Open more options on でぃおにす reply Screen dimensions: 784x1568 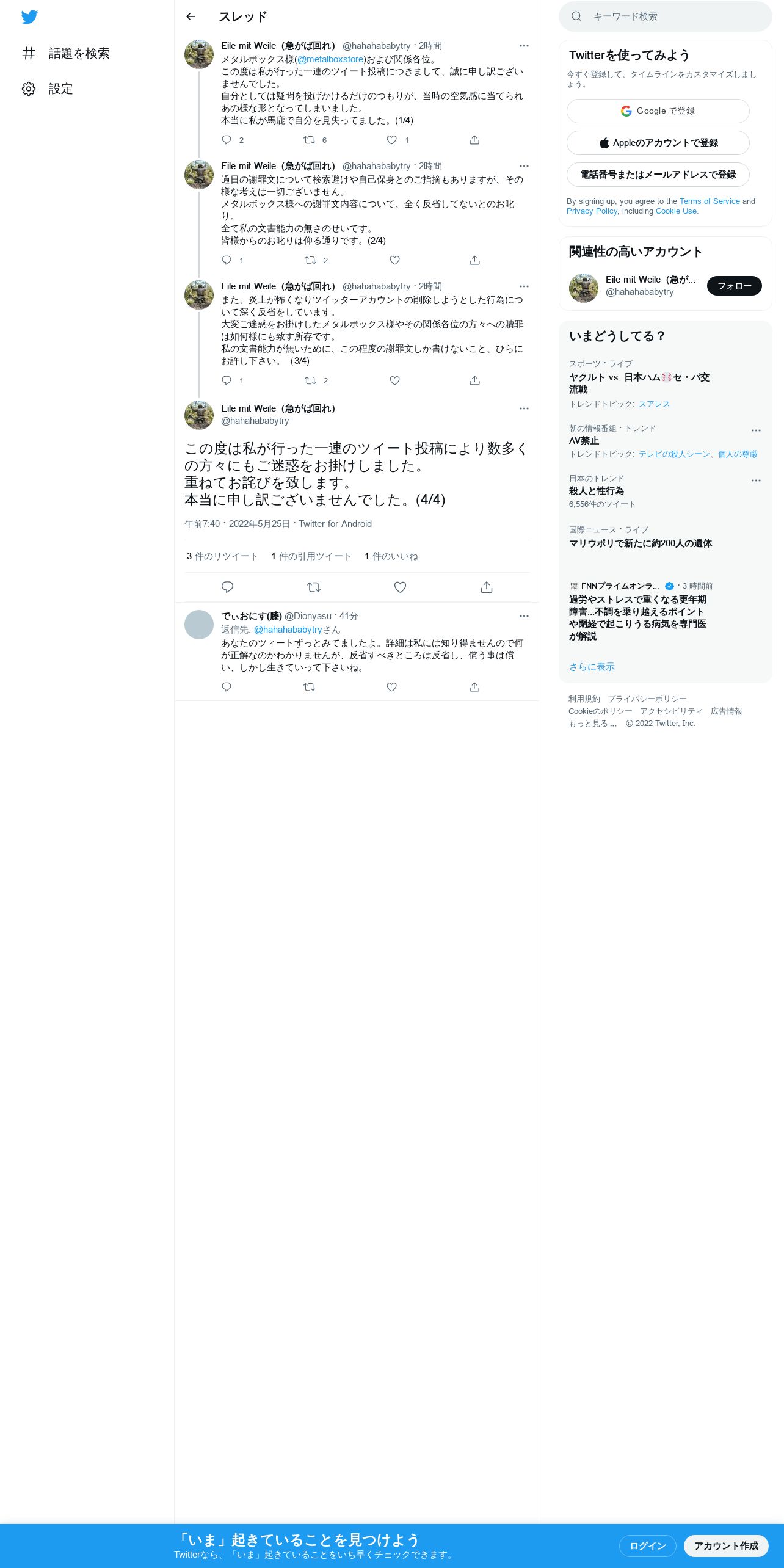point(524,616)
